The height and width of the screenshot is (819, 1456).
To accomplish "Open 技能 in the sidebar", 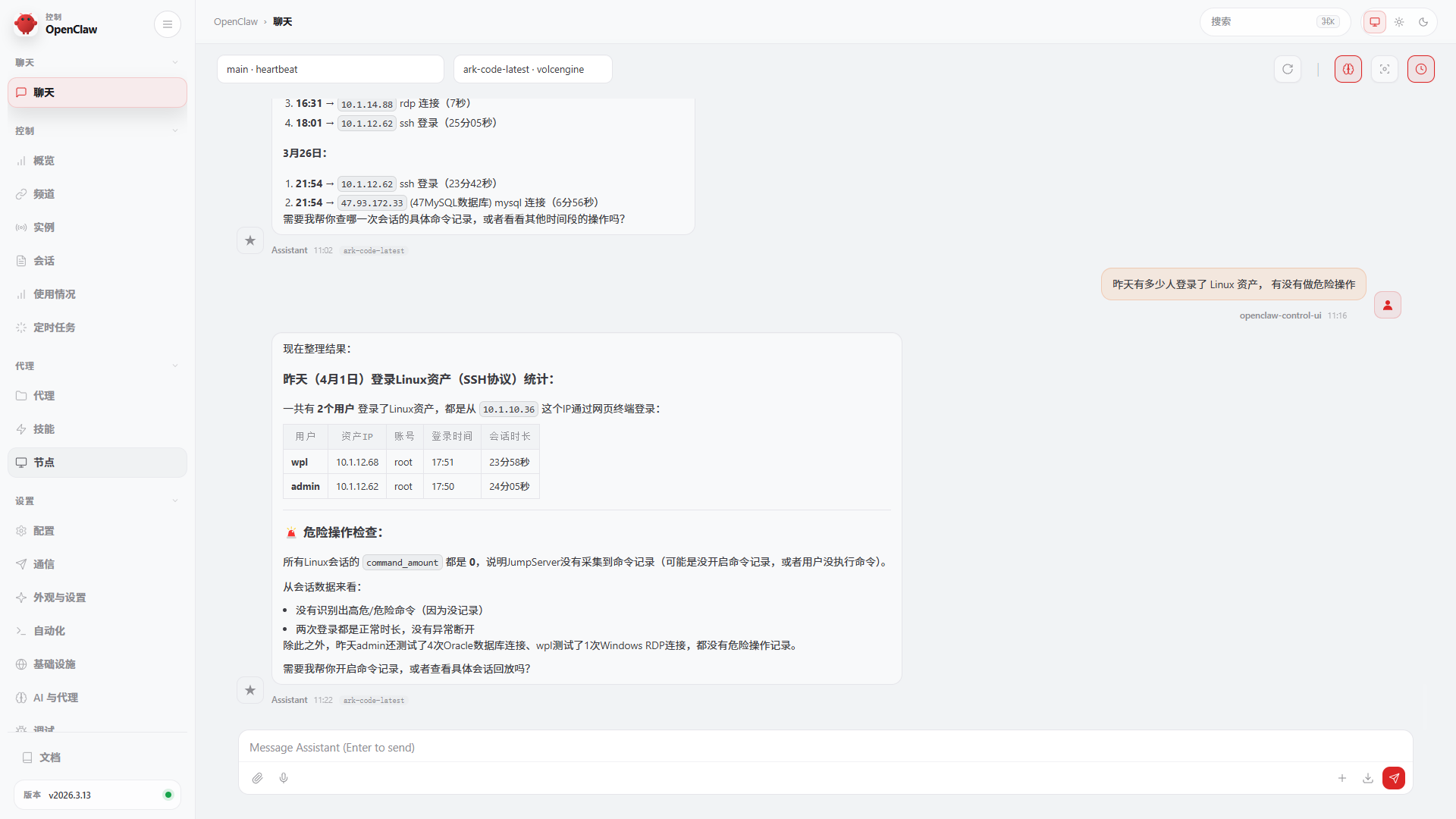I will (x=44, y=429).
